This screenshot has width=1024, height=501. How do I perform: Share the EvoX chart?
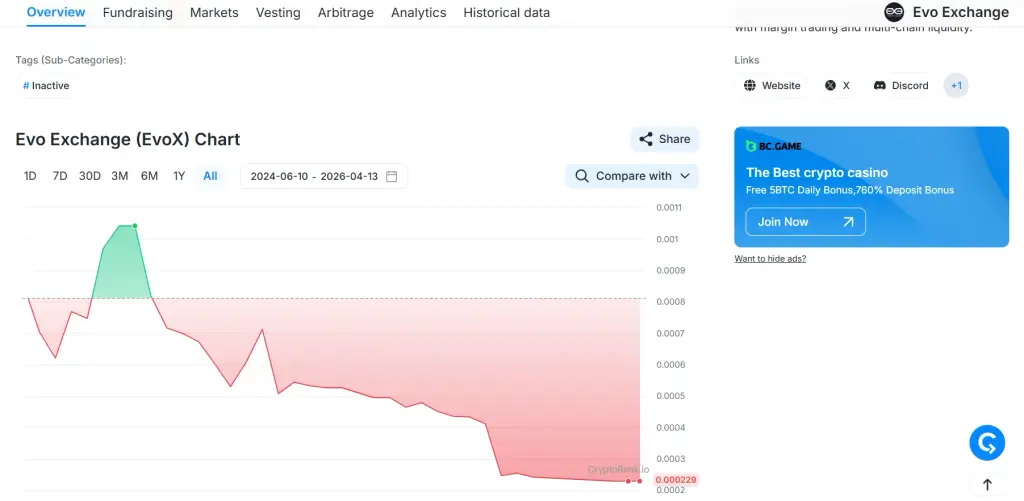pos(664,139)
